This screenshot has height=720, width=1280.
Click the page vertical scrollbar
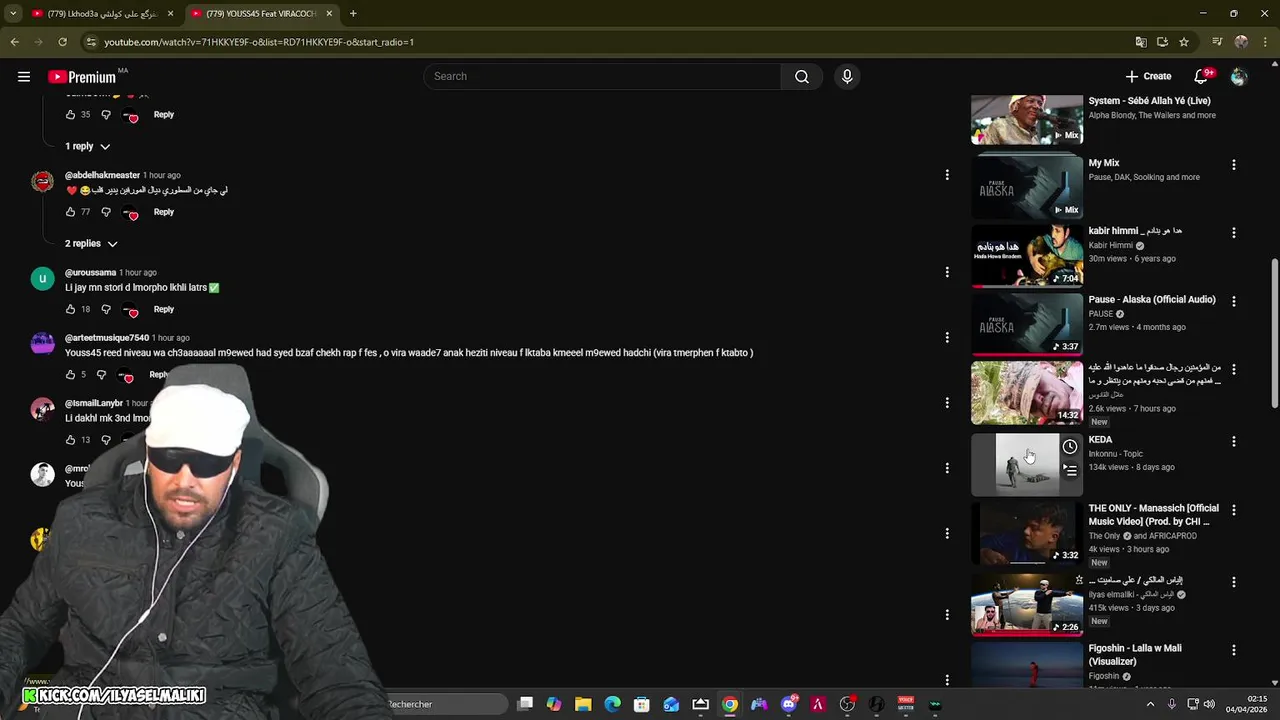(1274, 332)
